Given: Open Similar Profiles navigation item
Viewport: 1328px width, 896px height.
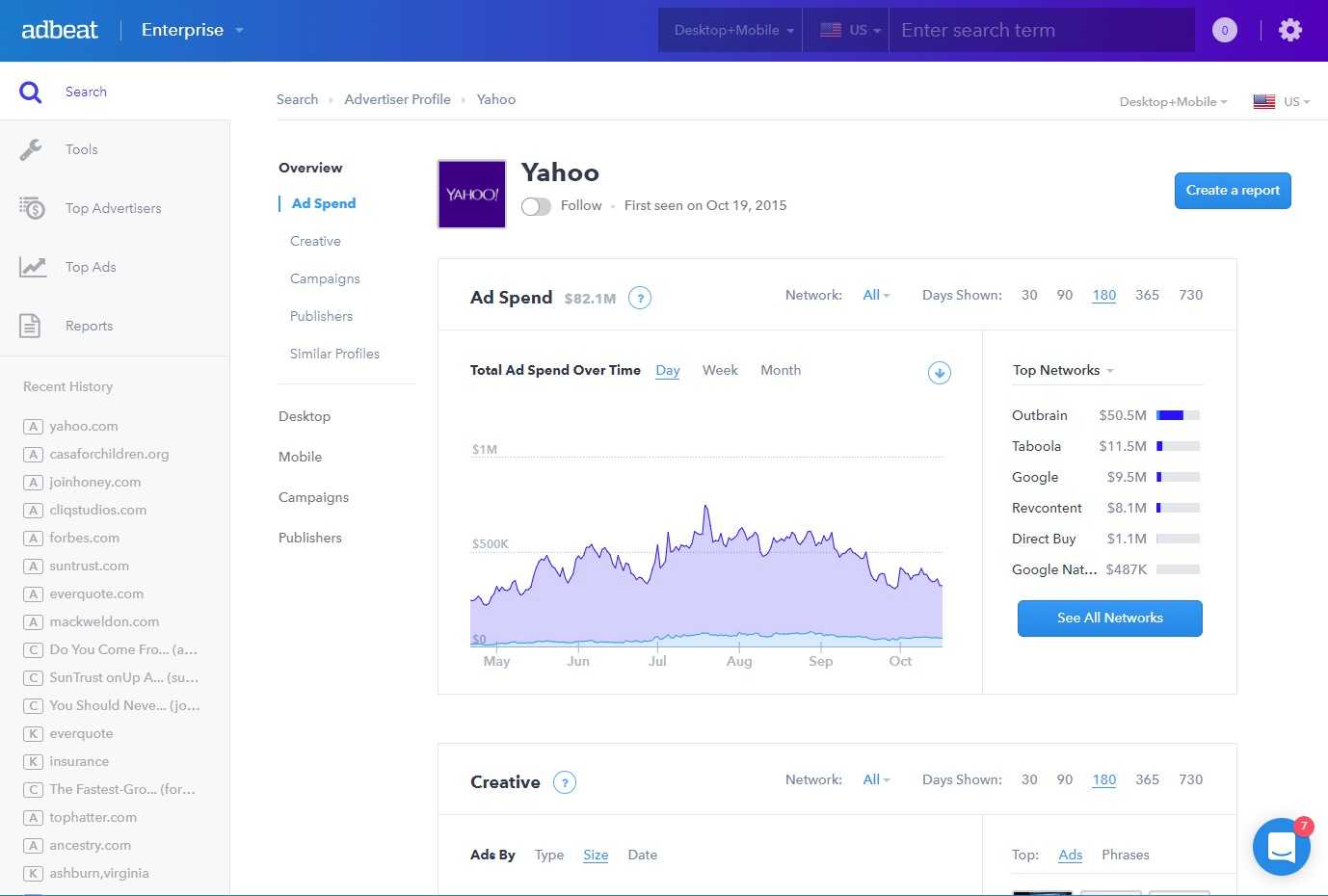Looking at the screenshot, I should click(334, 354).
